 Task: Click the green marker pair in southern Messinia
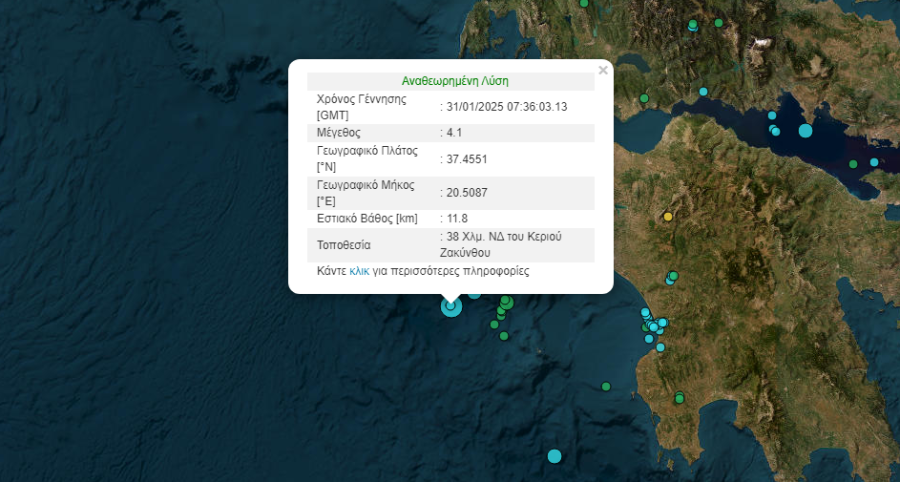pos(680,397)
